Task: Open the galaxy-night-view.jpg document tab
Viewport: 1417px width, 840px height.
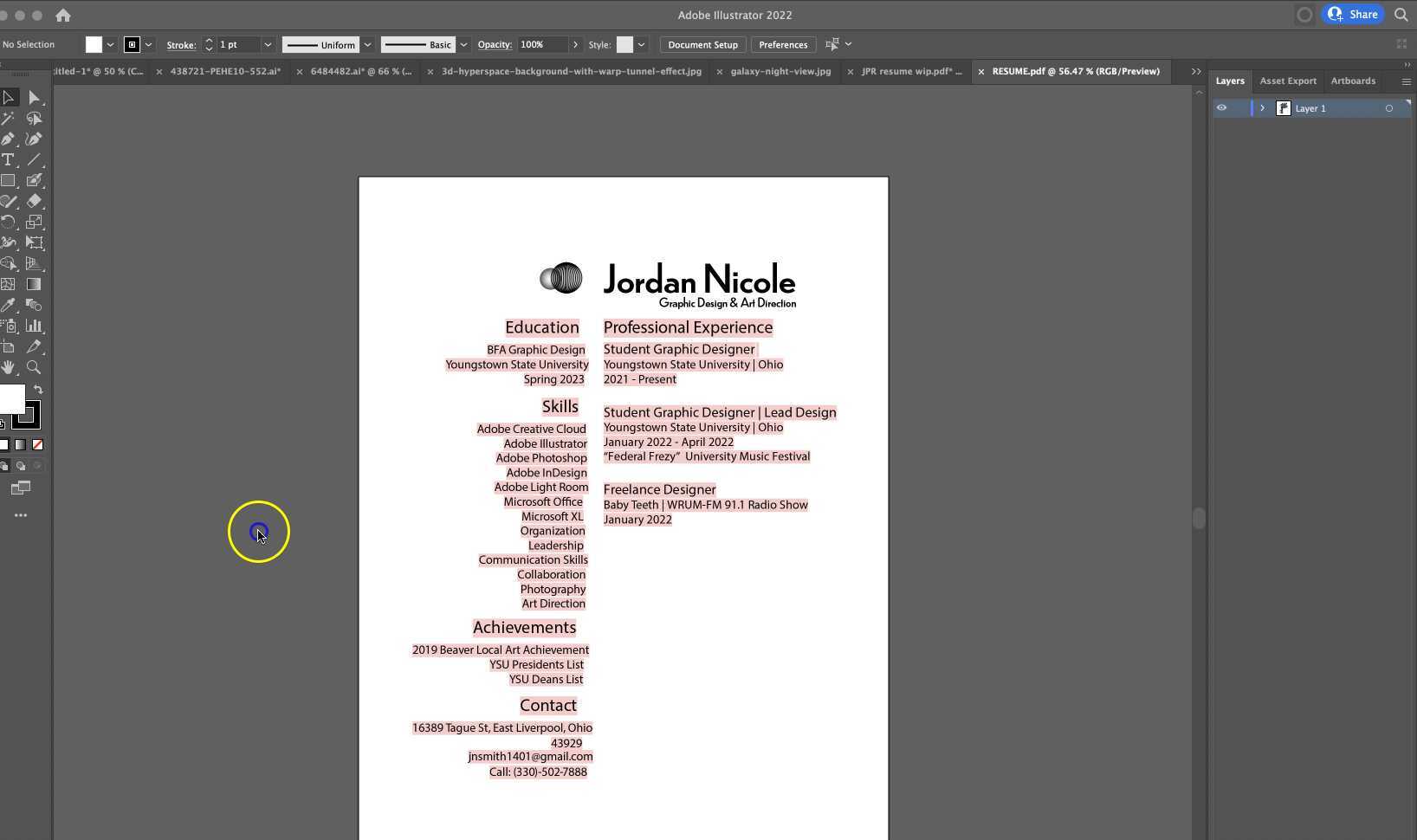Action: pyautogui.click(x=780, y=72)
